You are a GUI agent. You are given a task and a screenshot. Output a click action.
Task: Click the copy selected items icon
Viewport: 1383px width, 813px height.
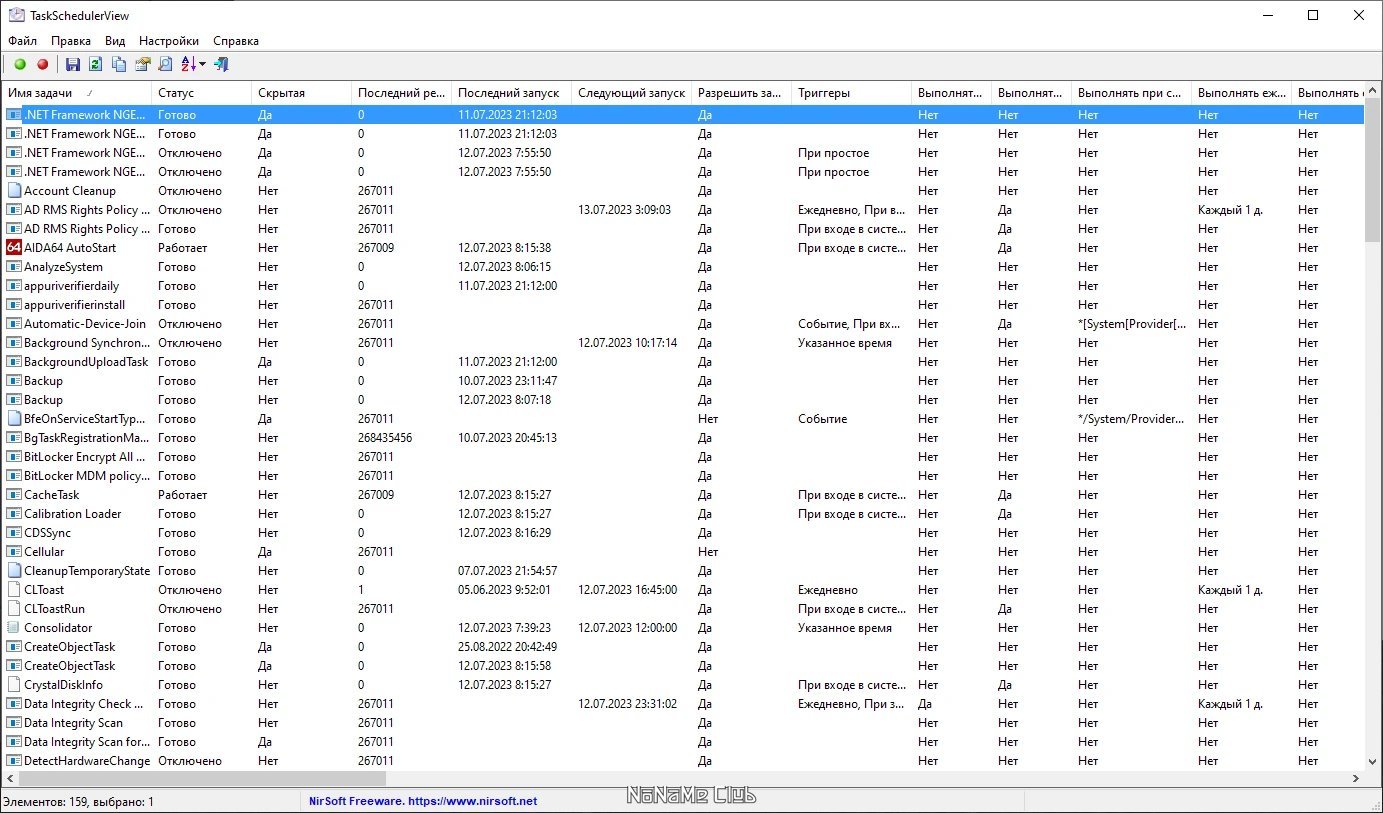119,65
